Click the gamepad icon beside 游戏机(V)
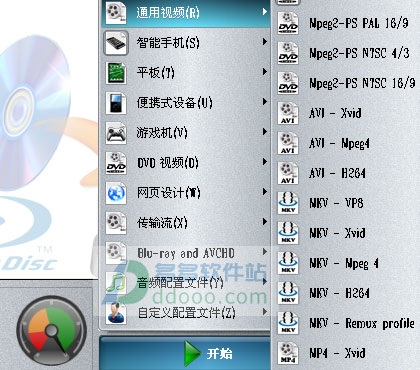Screen dimensions: 420x370 (x=116, y=133)
